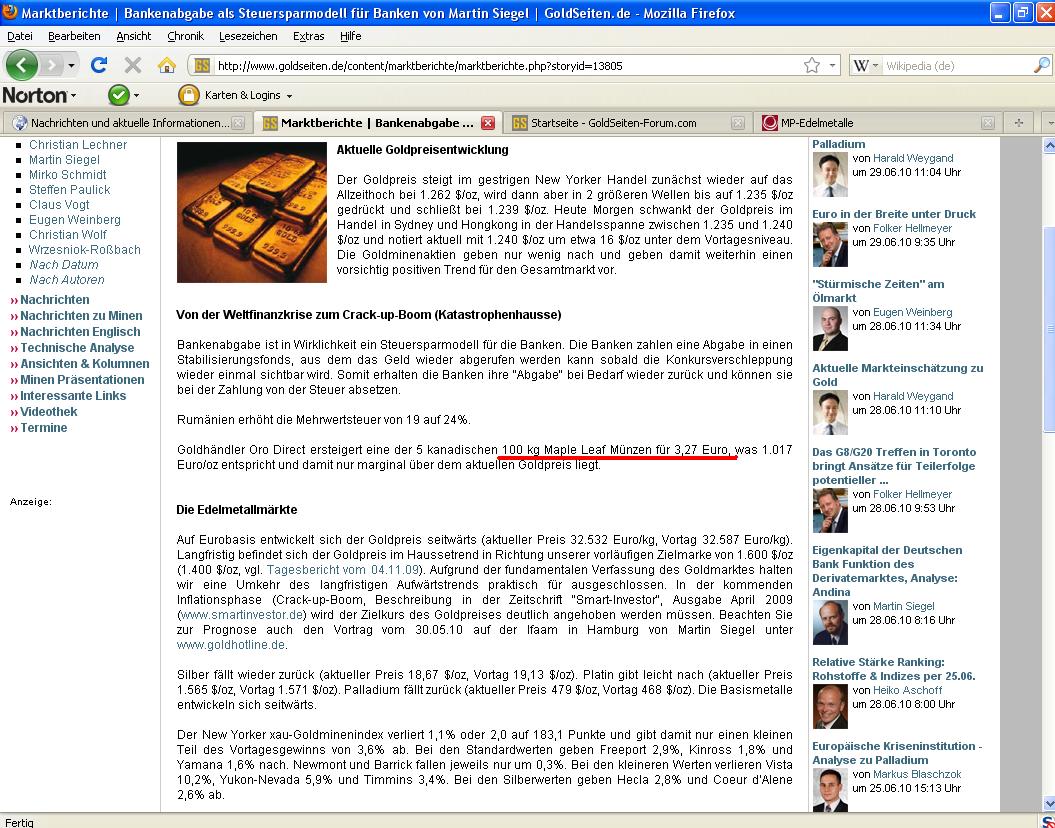Open the Videothek section
This screenshot has width=1055, height=828.
(48, 412)
